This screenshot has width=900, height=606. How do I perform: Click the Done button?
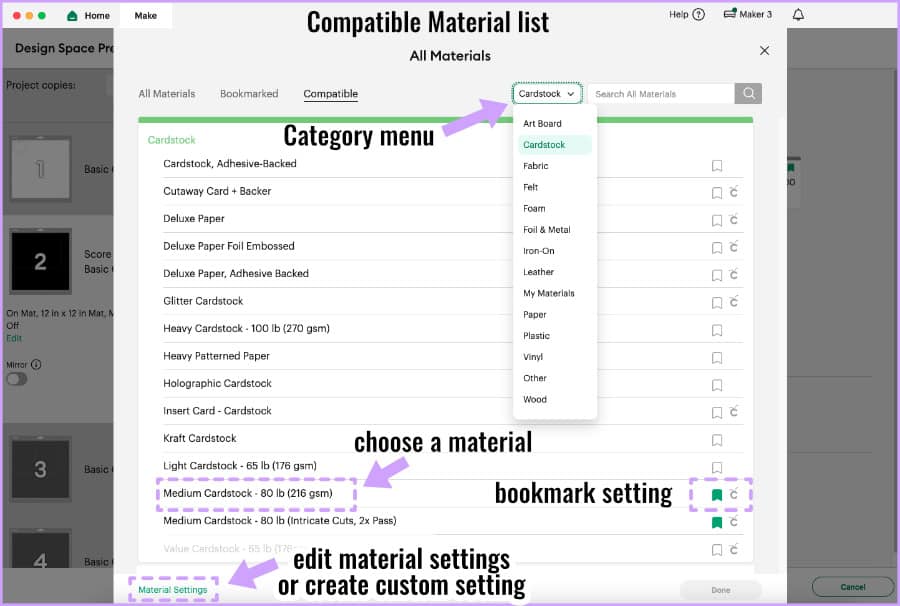[x=720, y=590]
